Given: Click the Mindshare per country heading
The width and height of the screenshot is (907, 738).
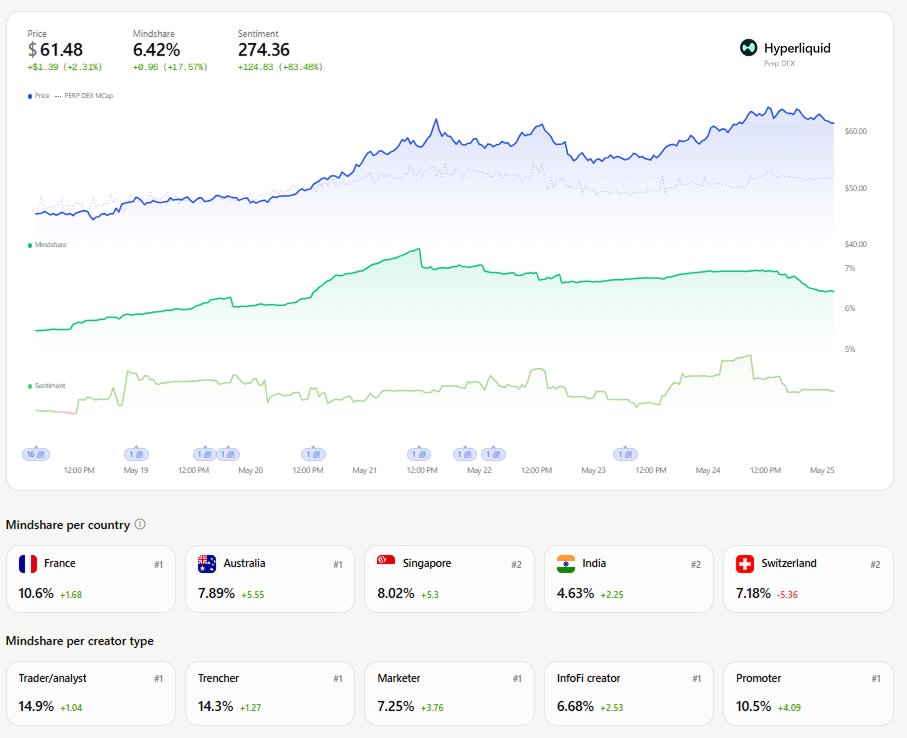Looking at the screenshot, I should 68,525.
